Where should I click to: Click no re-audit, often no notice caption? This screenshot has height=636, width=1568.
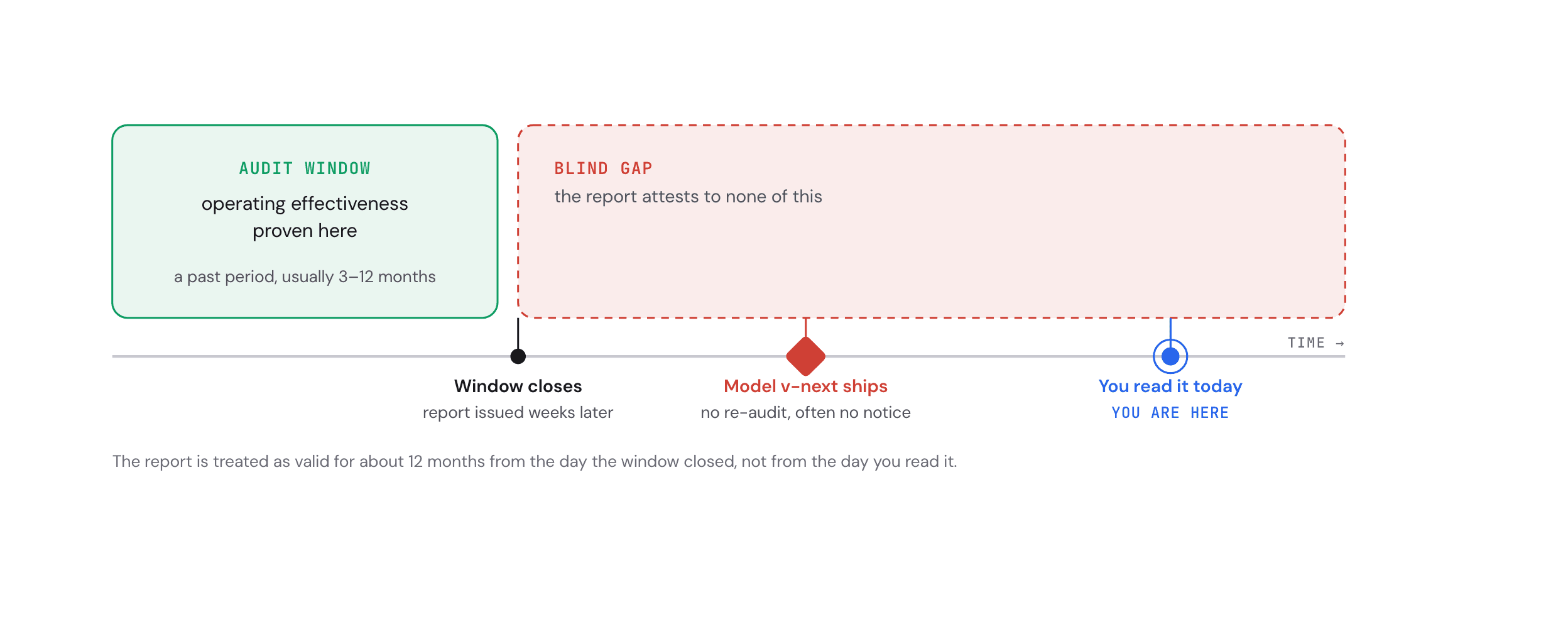click(x=805, y=412)
